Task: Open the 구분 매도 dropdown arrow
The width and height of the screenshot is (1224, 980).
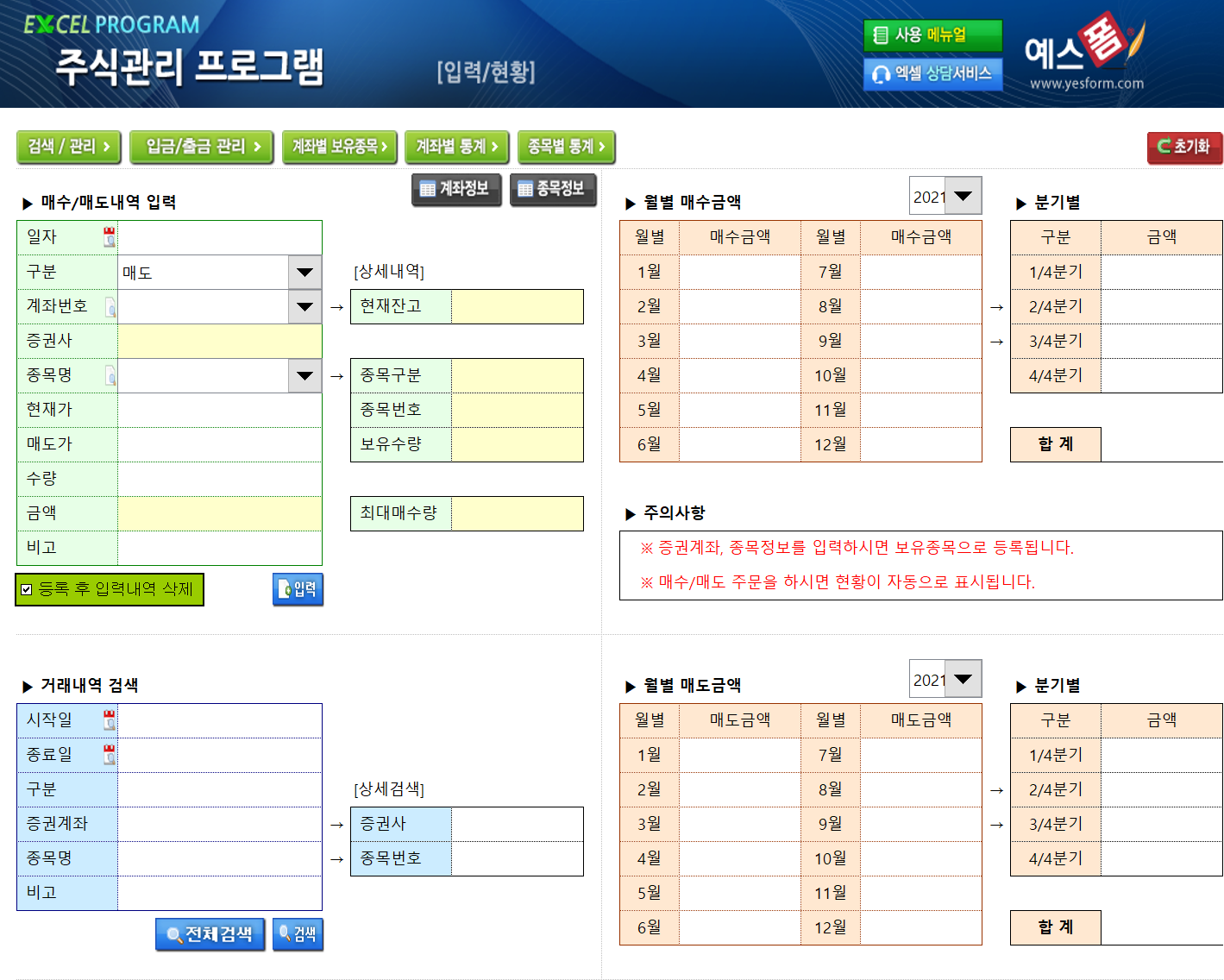Action: [304, 272]
